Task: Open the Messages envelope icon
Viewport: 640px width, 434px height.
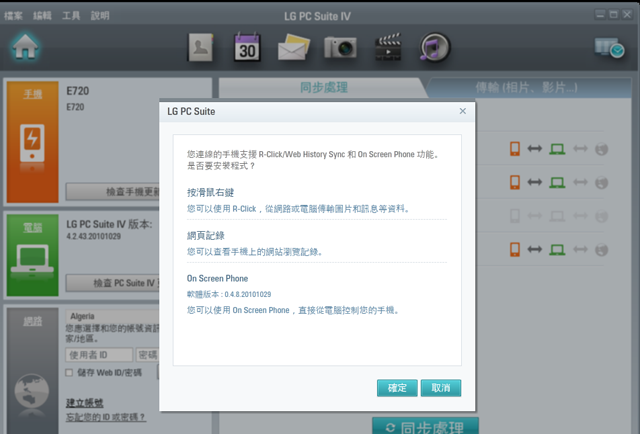Action: (293, 47)
